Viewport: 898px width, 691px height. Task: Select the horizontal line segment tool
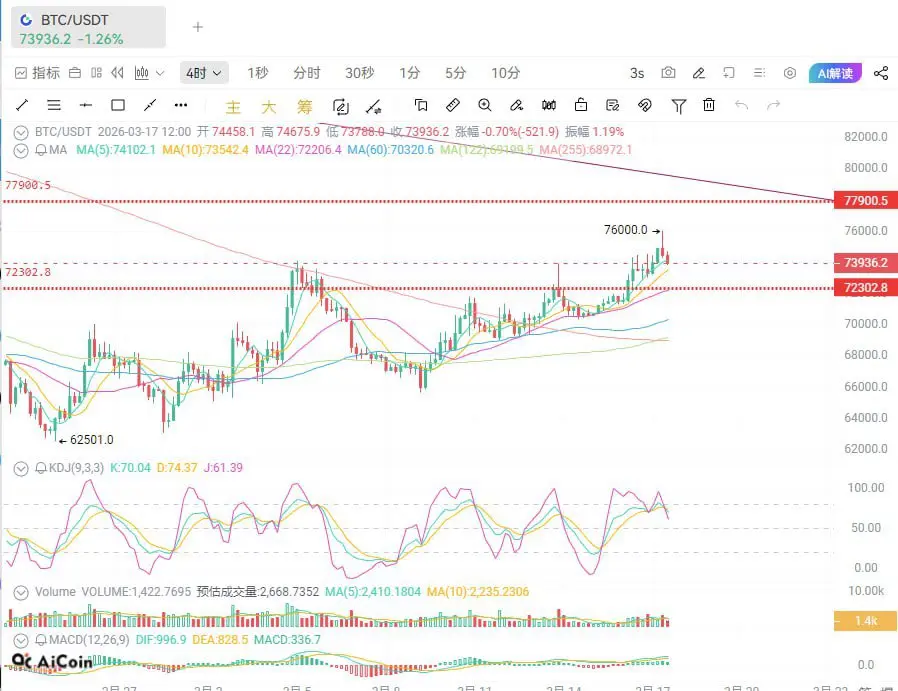(x=86, y=105)
